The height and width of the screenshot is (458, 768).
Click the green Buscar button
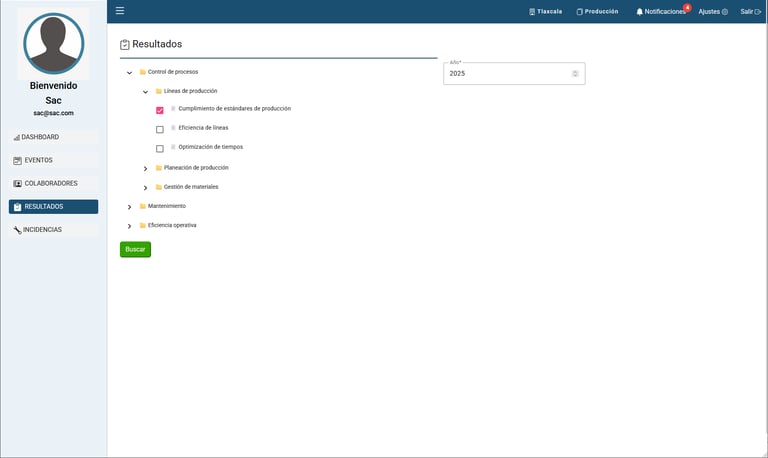(135, 249)
